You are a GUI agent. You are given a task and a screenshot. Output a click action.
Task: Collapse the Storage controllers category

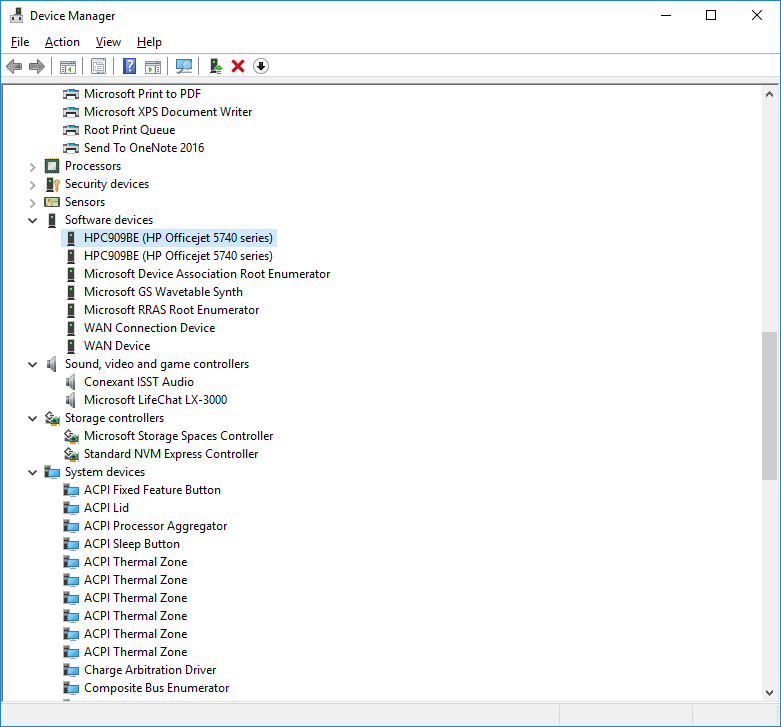coord(32,418)
